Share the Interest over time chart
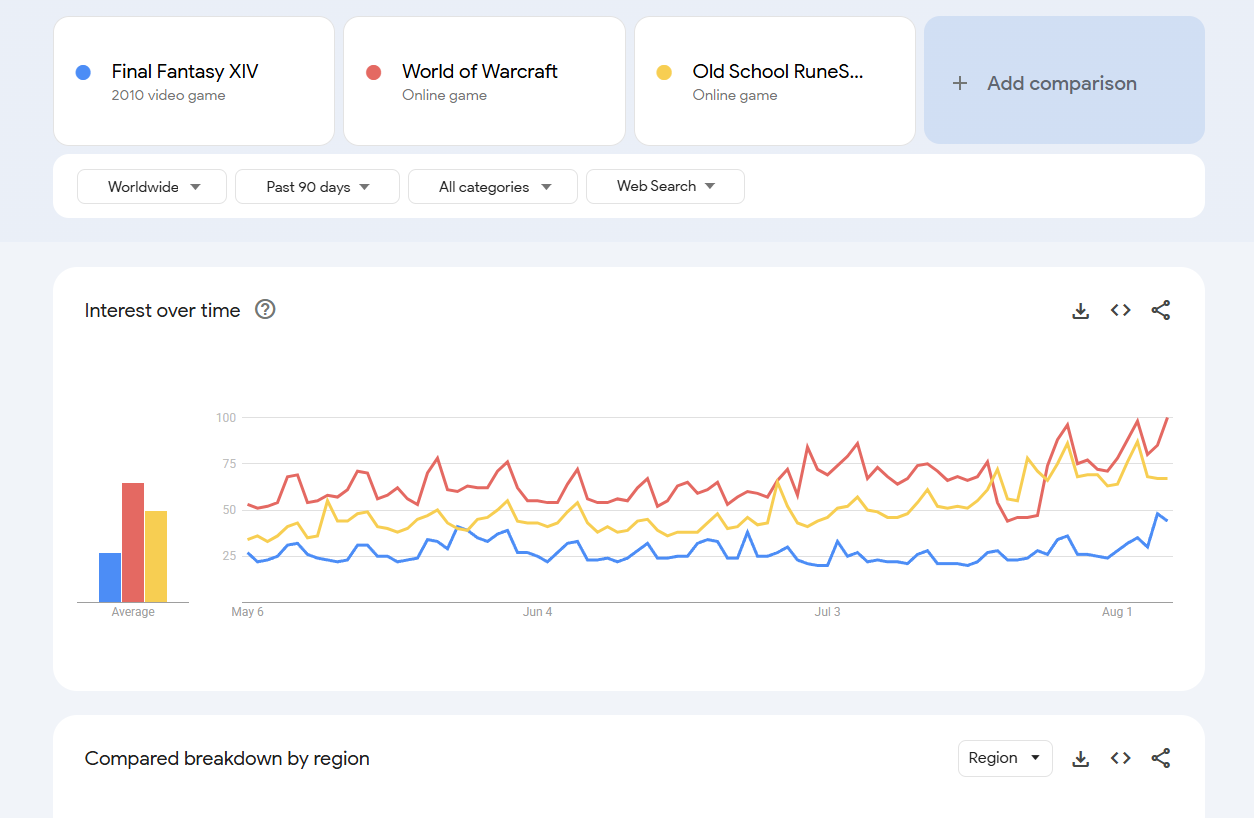The image size is (1254, 818). point(1160,311)
